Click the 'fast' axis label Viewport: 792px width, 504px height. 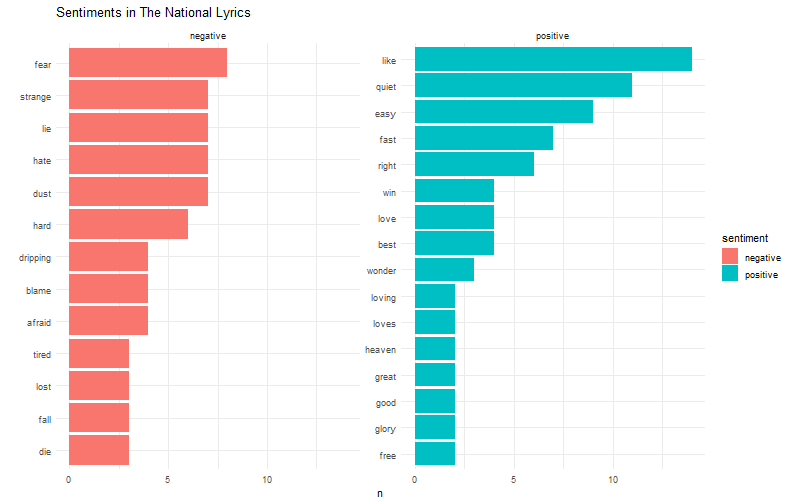pos(388,139)
